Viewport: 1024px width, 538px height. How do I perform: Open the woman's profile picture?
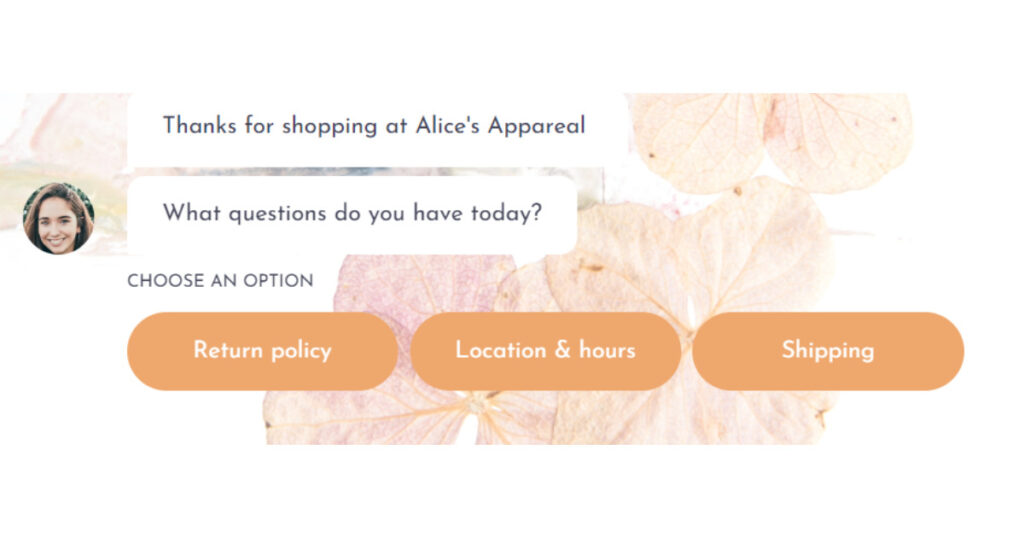[x=58, y=218]
